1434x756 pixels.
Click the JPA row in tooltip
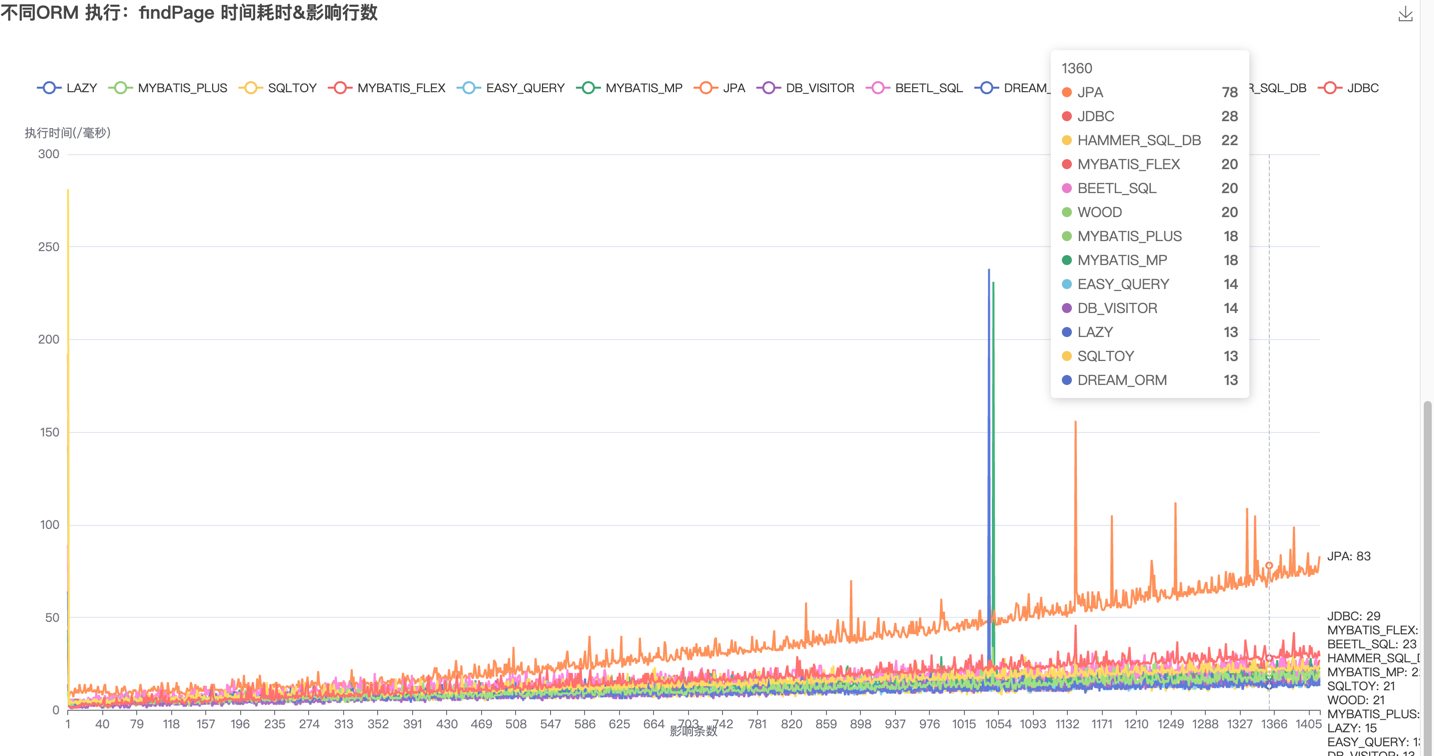[x=1149, y=92]
